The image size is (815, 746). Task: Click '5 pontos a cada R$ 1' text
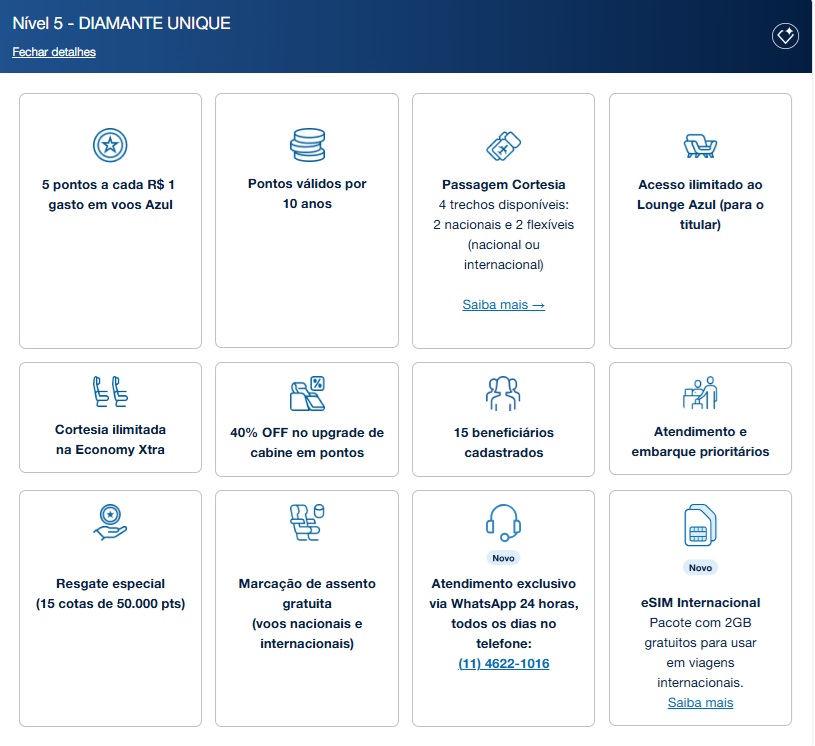108,185
